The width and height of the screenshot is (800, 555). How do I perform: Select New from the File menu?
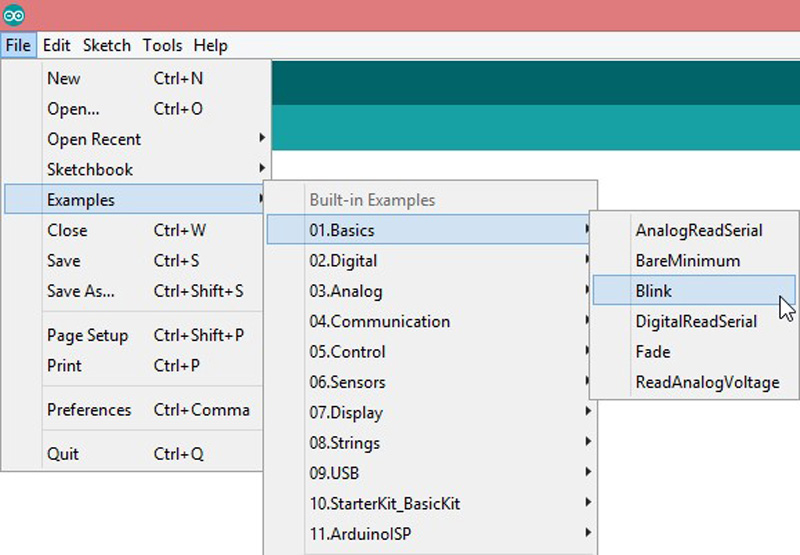pyautogui.click(x=64, y=79)
